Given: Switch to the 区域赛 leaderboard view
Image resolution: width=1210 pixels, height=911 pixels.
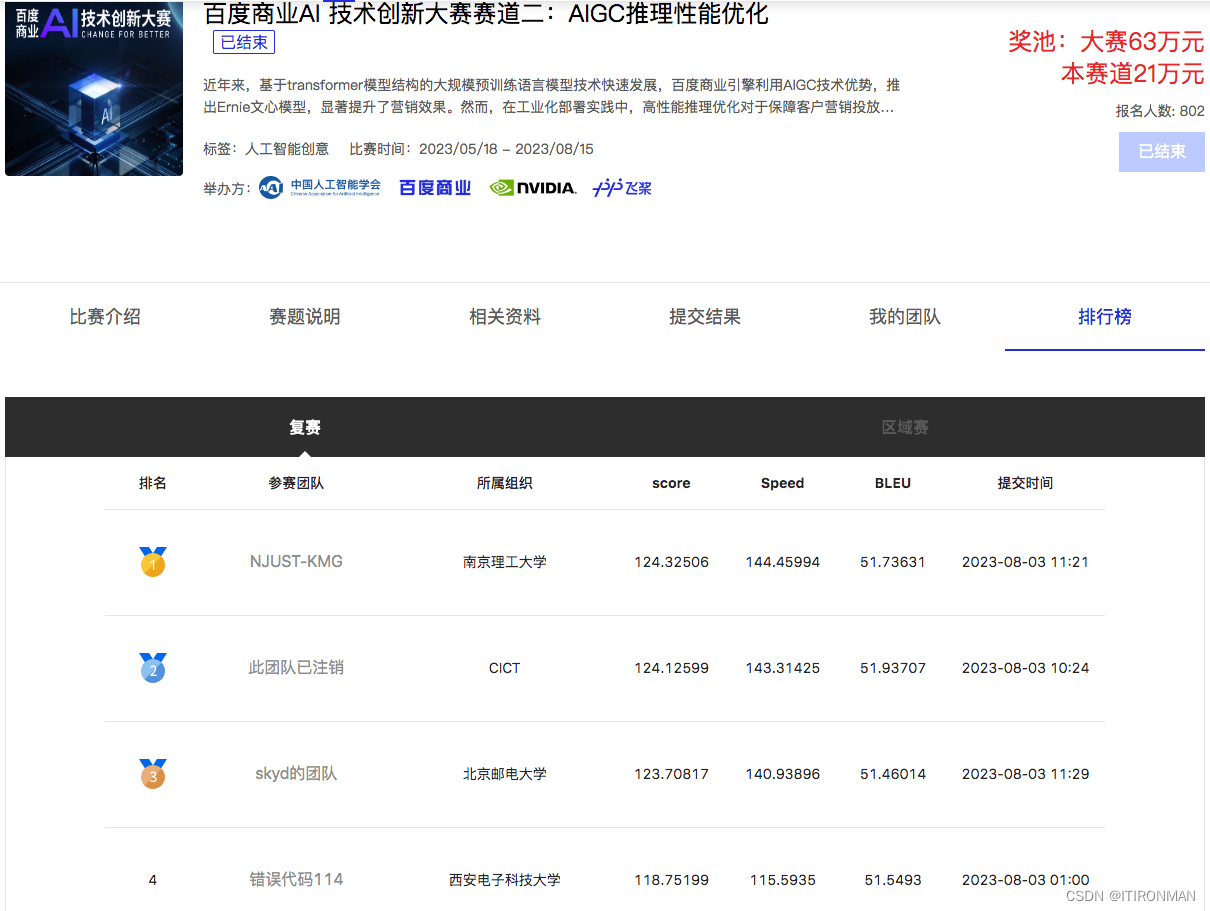Looking at the screenshot, I should (905, 427).
